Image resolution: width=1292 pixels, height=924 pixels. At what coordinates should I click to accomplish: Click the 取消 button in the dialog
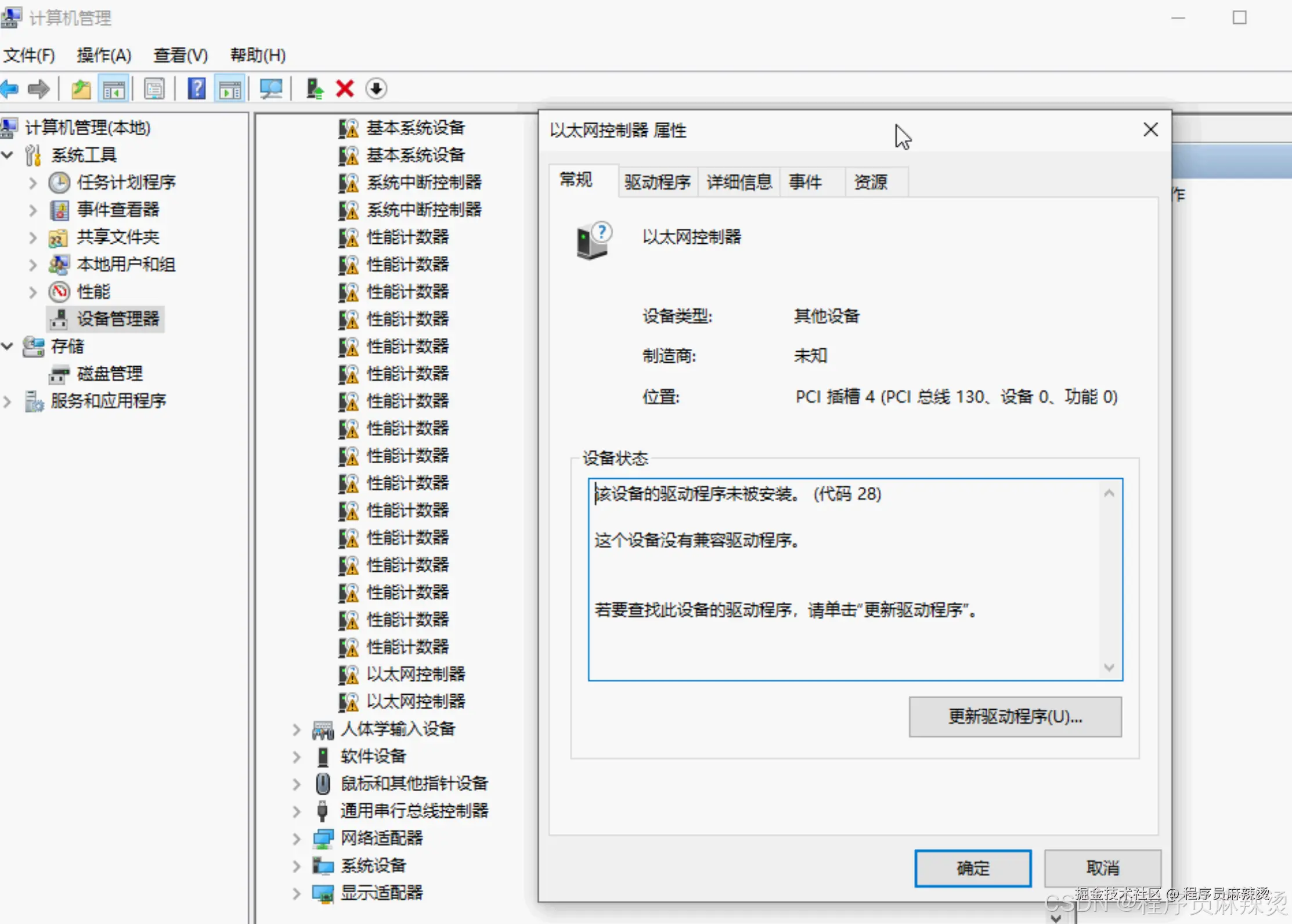[x=1102, y=868]
